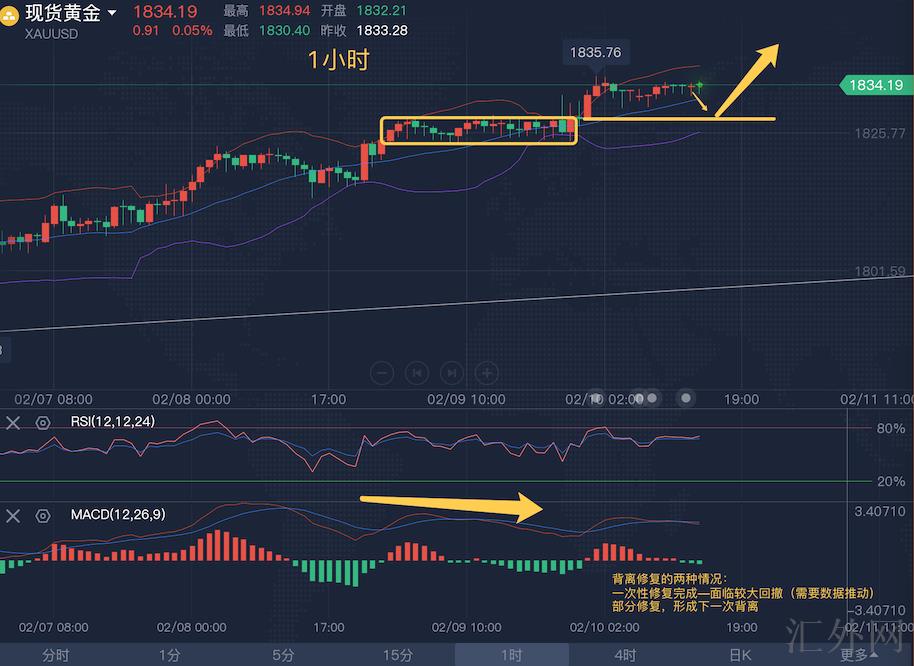Open MACD indicator settings gear
The width and height of the screenshot is (914, 666).
[43, 516]
